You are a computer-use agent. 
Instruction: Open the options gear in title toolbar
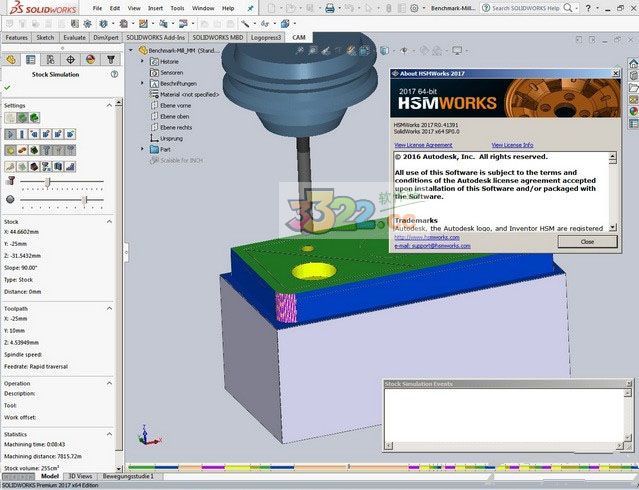(x=414, y=8)
